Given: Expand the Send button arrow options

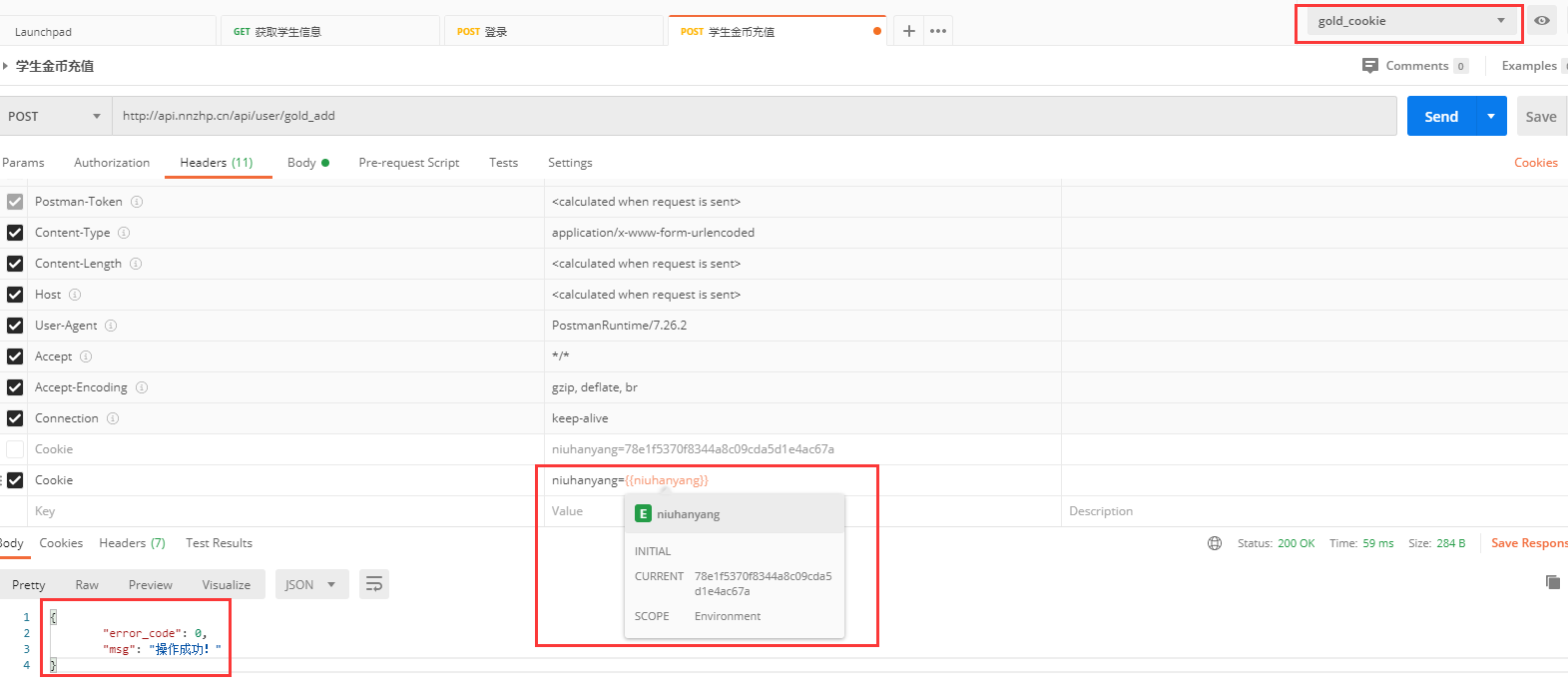Looking at the screenshot, I should 1491,117.
